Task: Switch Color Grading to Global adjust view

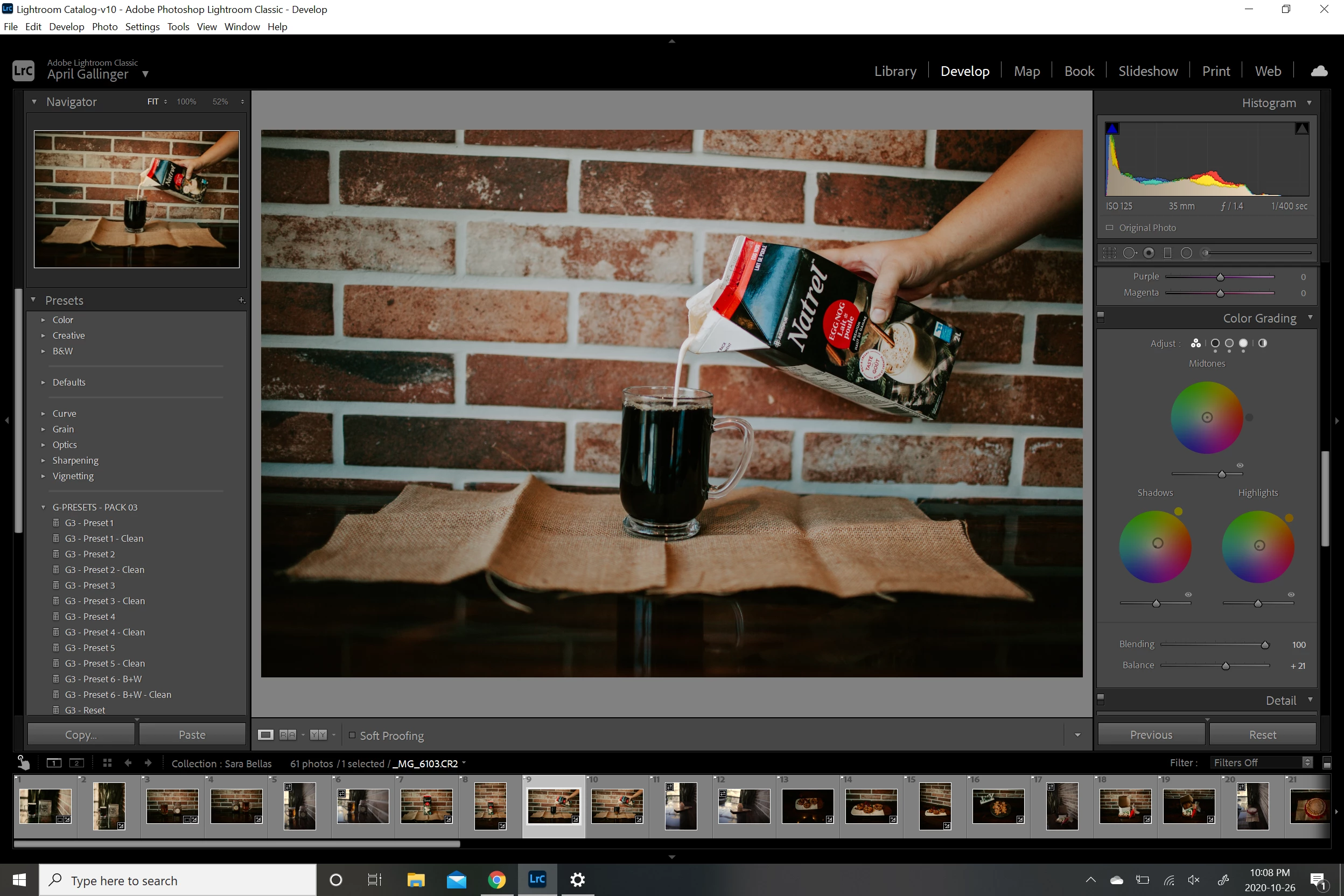Action: 1262,344
